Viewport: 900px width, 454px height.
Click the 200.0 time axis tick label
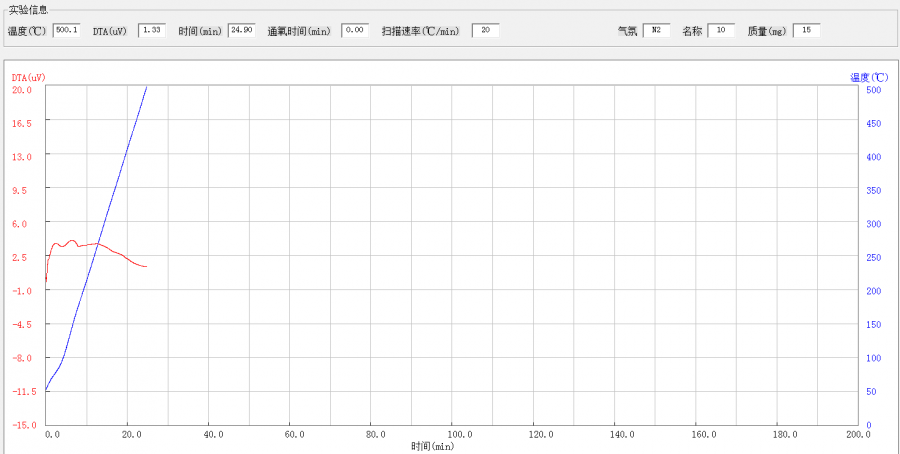(x=858, y=435)
